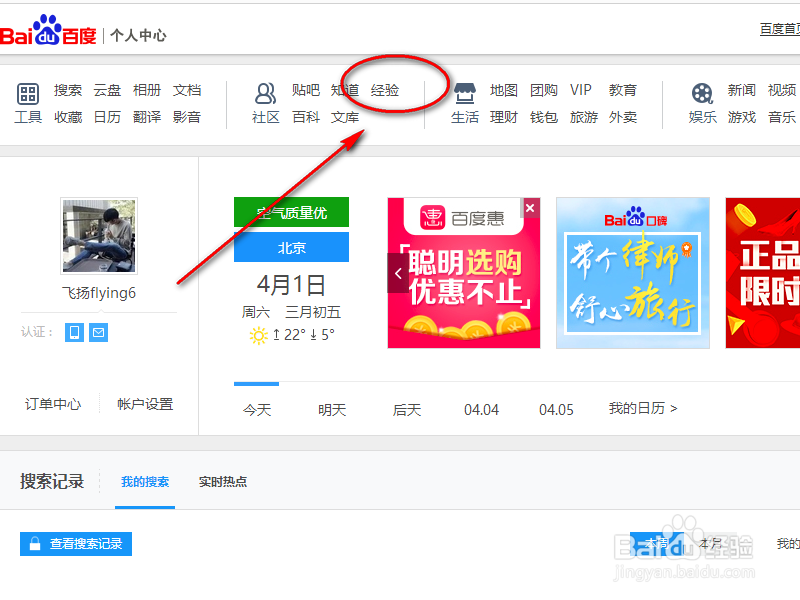This screenshot has height=600, width=800.
Task: Select the 04.04 date tab
Action: [481, 410]
